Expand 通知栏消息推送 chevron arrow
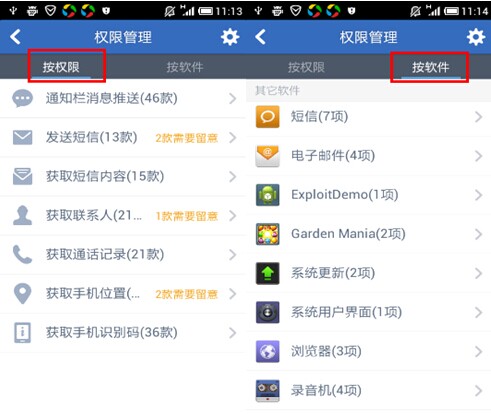Viewport: 491px width, 414px height. pyautogui.click(x=233, y=99)
